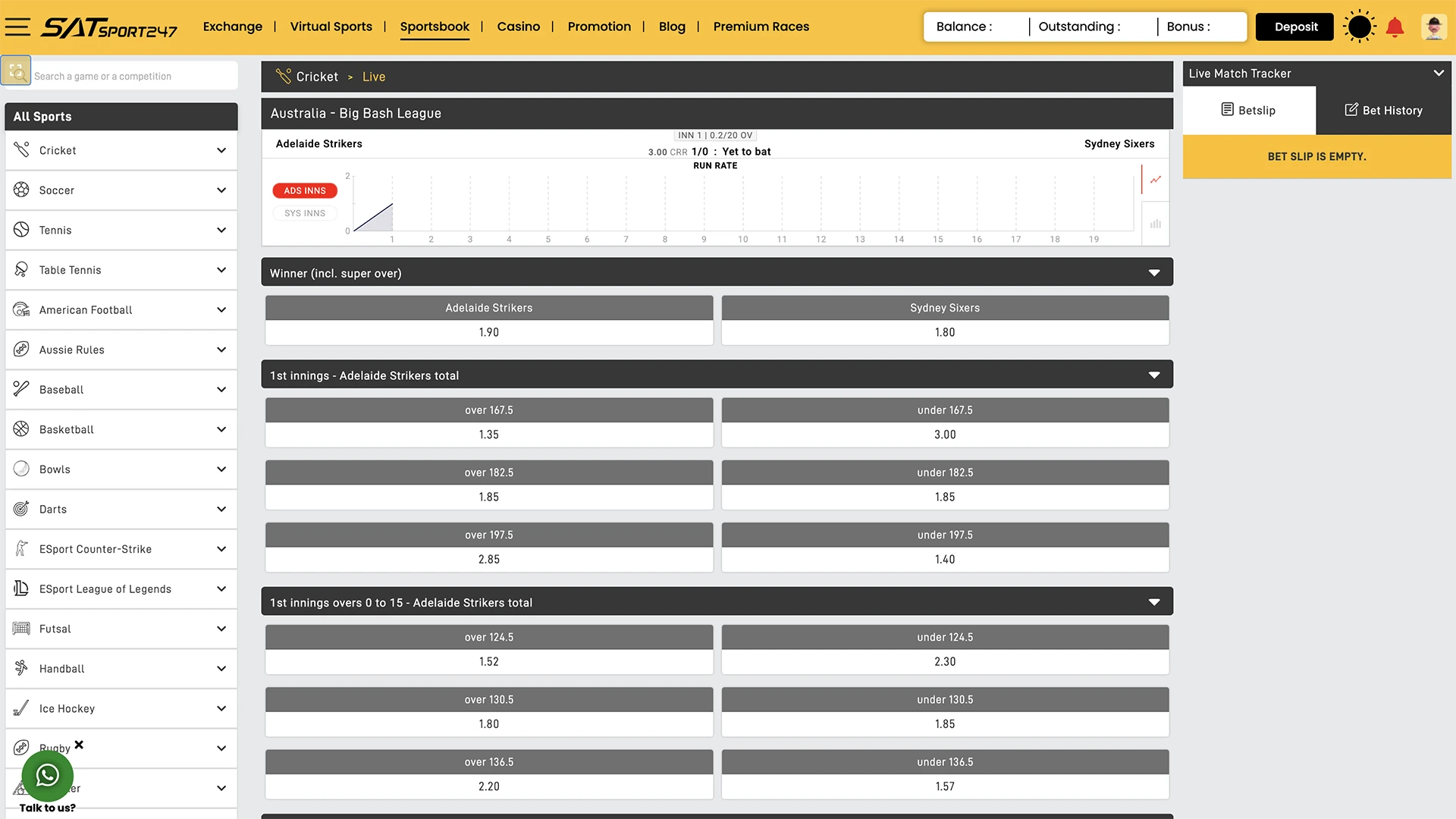The height and width of the screenshot is (819, 1456).
Task: Select under 182.5 odds 1.85
Action: click(x=945, y=497)
